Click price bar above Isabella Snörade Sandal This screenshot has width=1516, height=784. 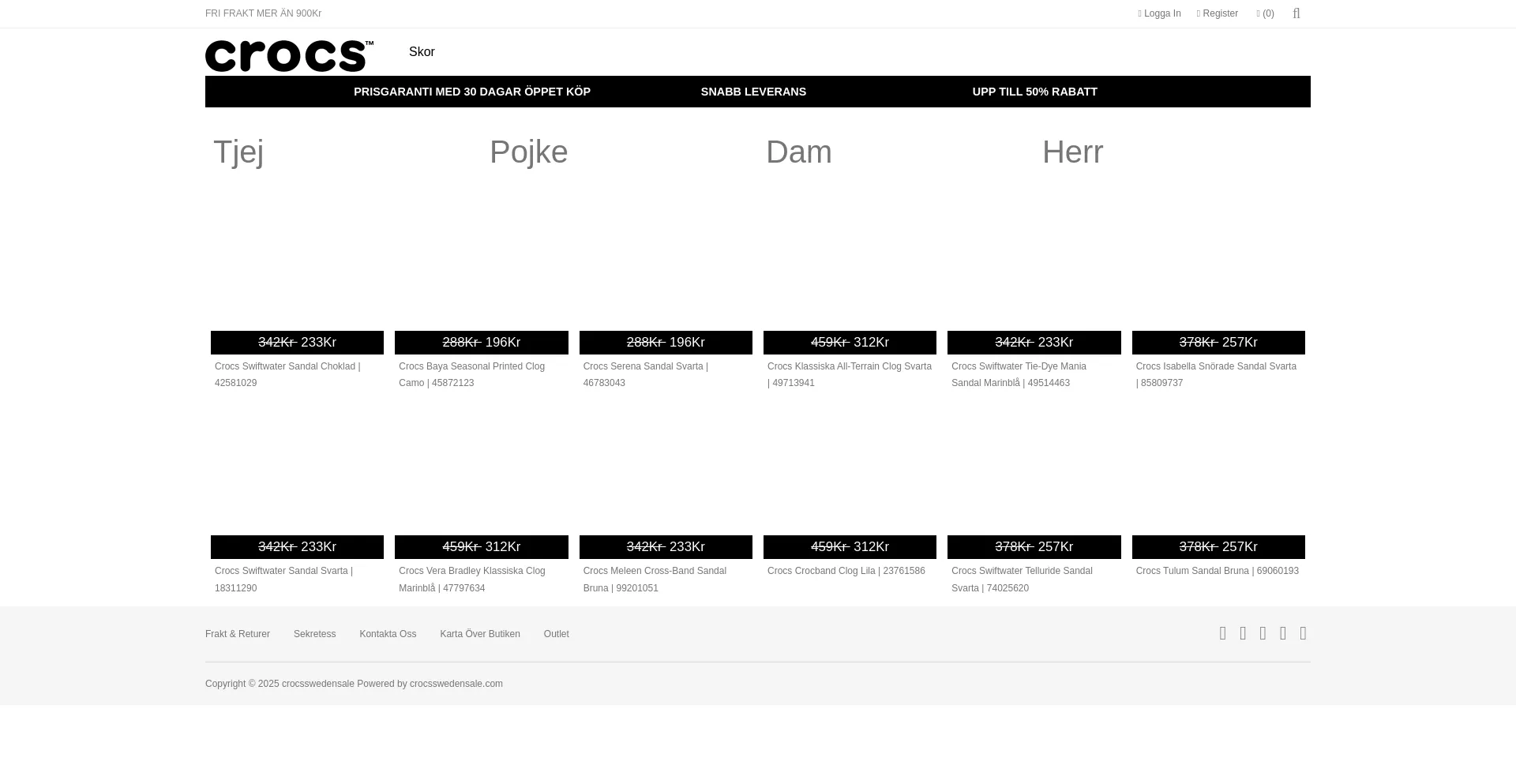(1218, 343)
